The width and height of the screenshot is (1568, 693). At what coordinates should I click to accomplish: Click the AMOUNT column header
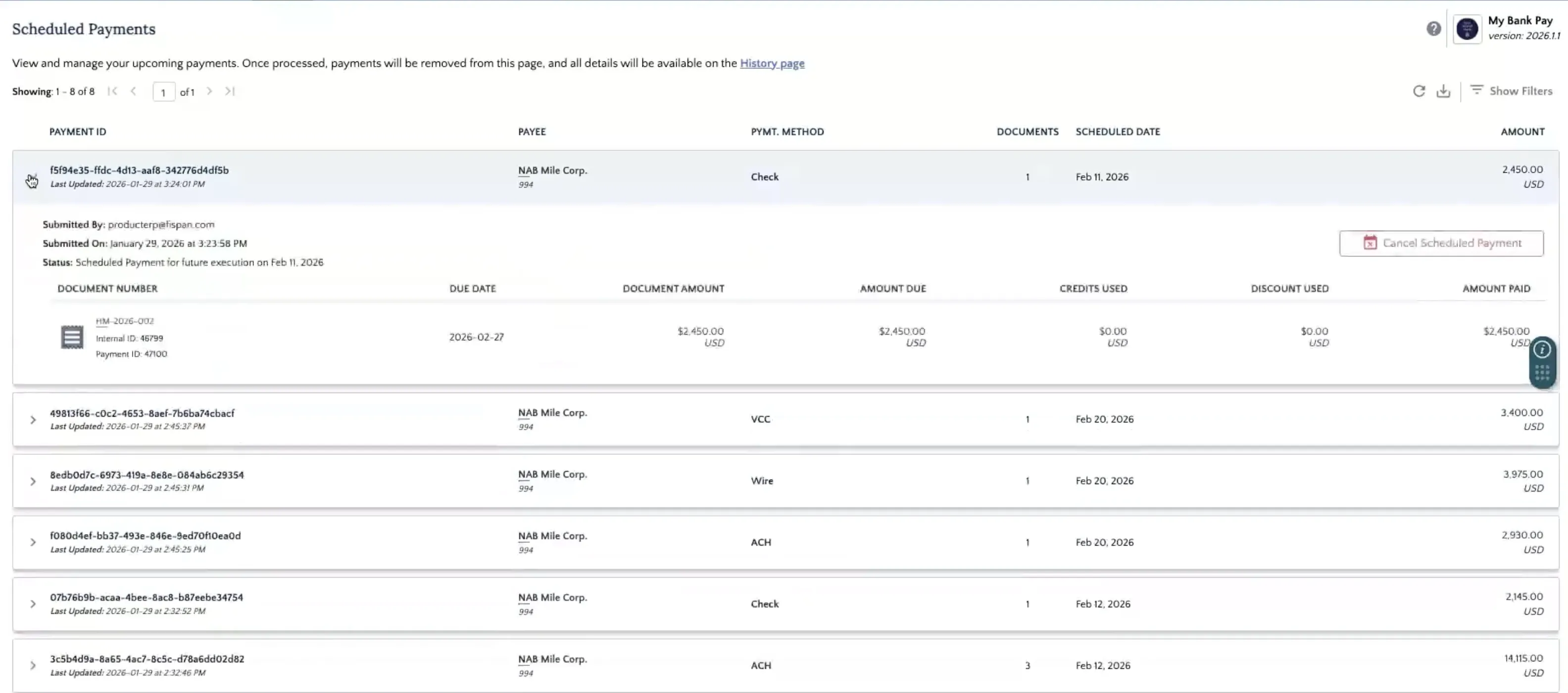[x=1522, y=132]
